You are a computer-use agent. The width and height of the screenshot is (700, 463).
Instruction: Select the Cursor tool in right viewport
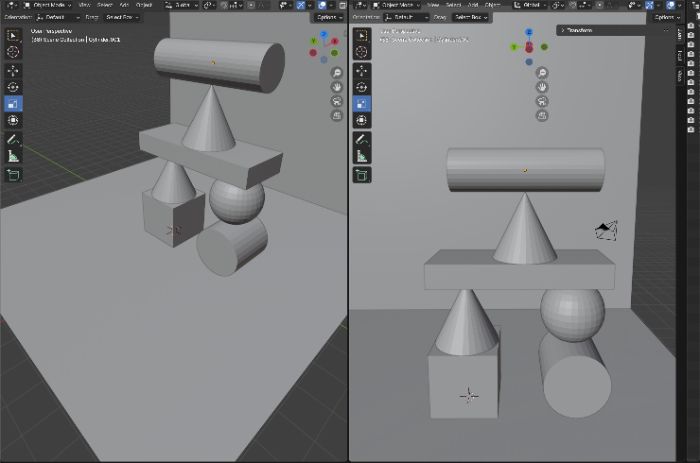(362, 52)
